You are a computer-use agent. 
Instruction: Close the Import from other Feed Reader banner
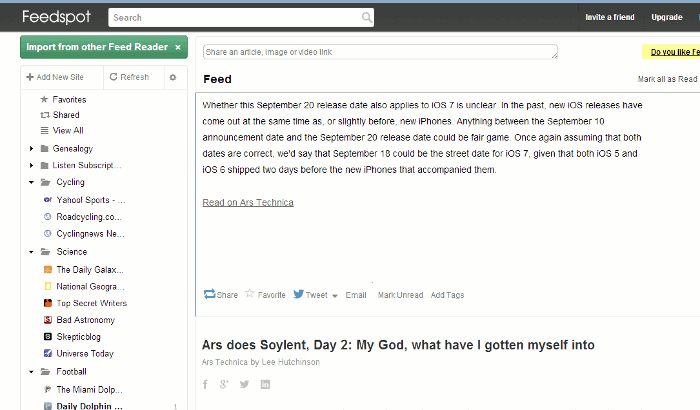(x=178, y=47)
